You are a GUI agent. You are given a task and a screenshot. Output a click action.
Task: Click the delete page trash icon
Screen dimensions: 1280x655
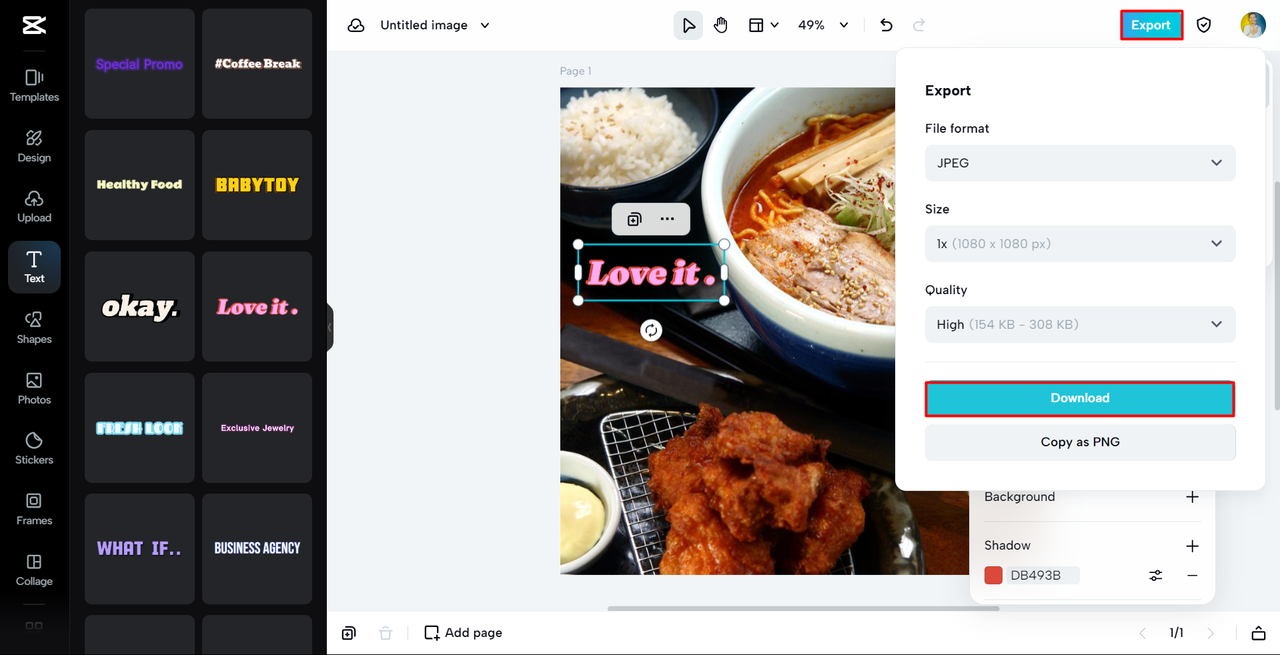pyautogui.click(x=385, y=633)
